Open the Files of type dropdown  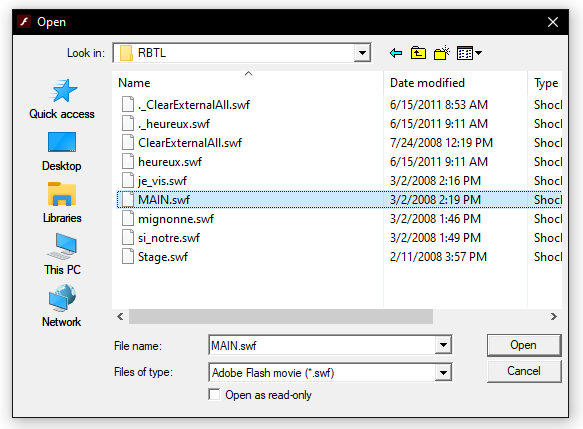(443, 372)
